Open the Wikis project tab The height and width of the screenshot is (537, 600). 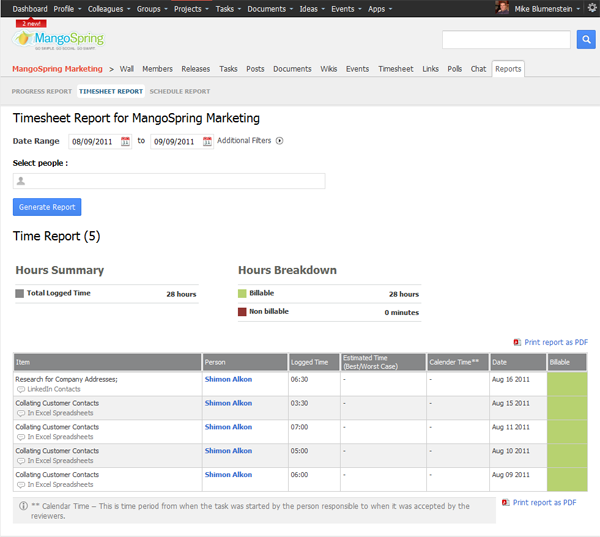click(329, 69)
